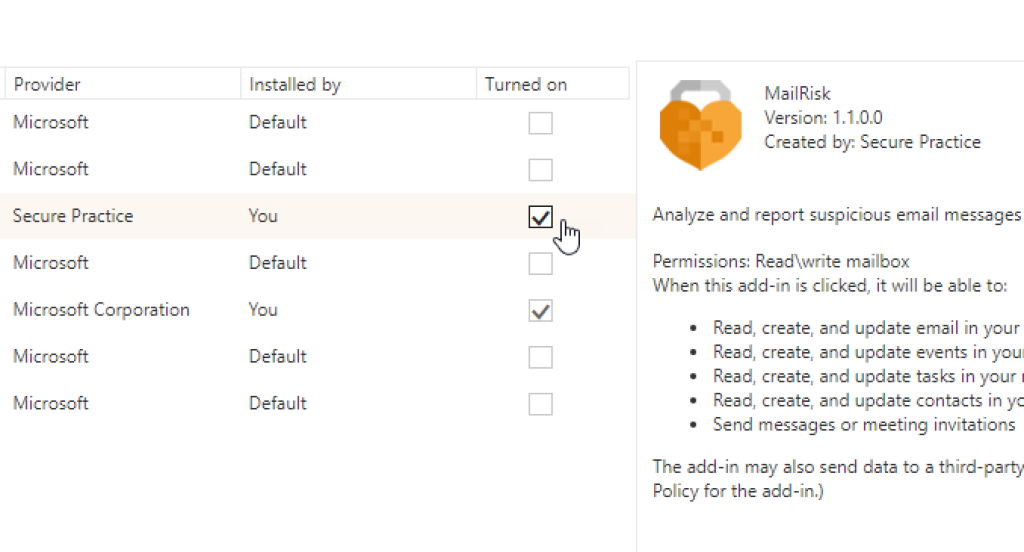Screen dimensions: 1024x552
Task: Click the MailRisk add-in title text
Action: click(797, 95)
